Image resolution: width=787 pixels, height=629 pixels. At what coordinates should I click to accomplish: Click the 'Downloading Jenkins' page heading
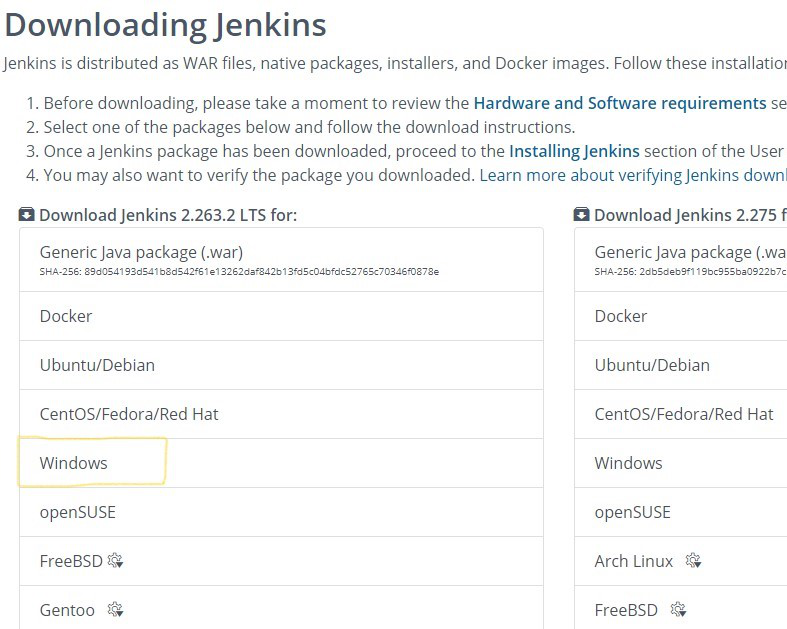point(166,25)
